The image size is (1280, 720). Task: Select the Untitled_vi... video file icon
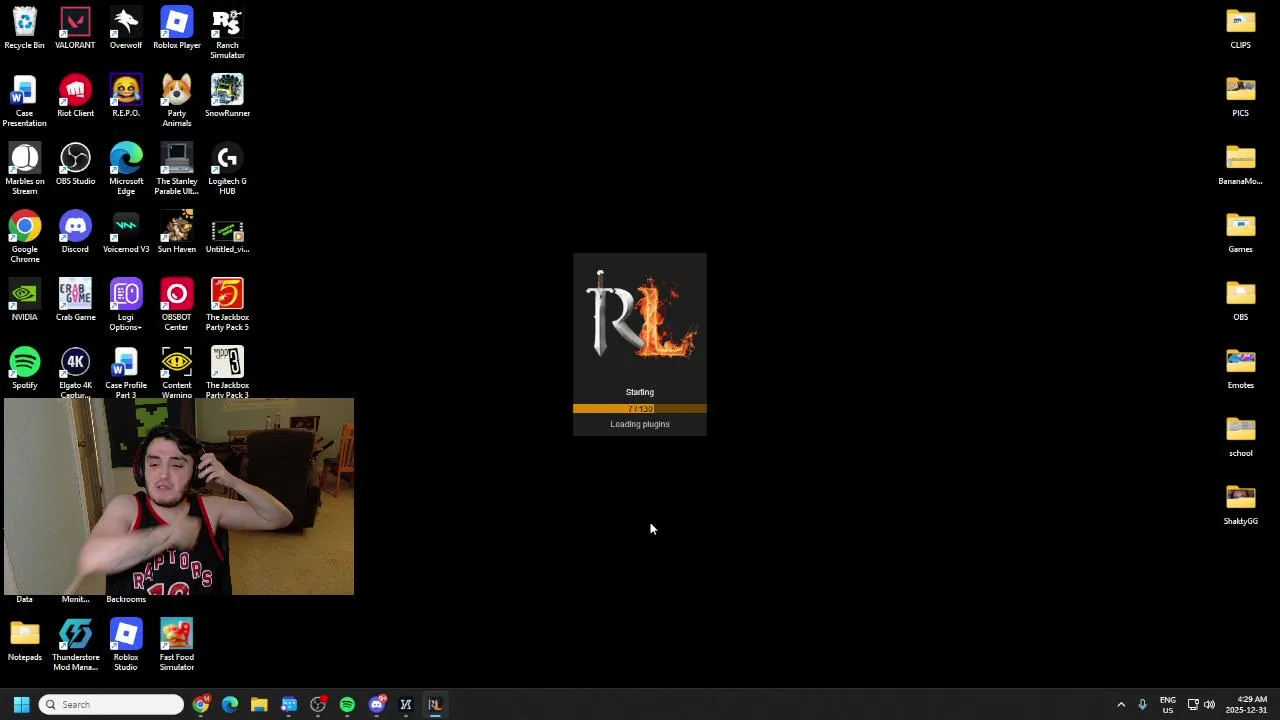click(x=227, y=232)
